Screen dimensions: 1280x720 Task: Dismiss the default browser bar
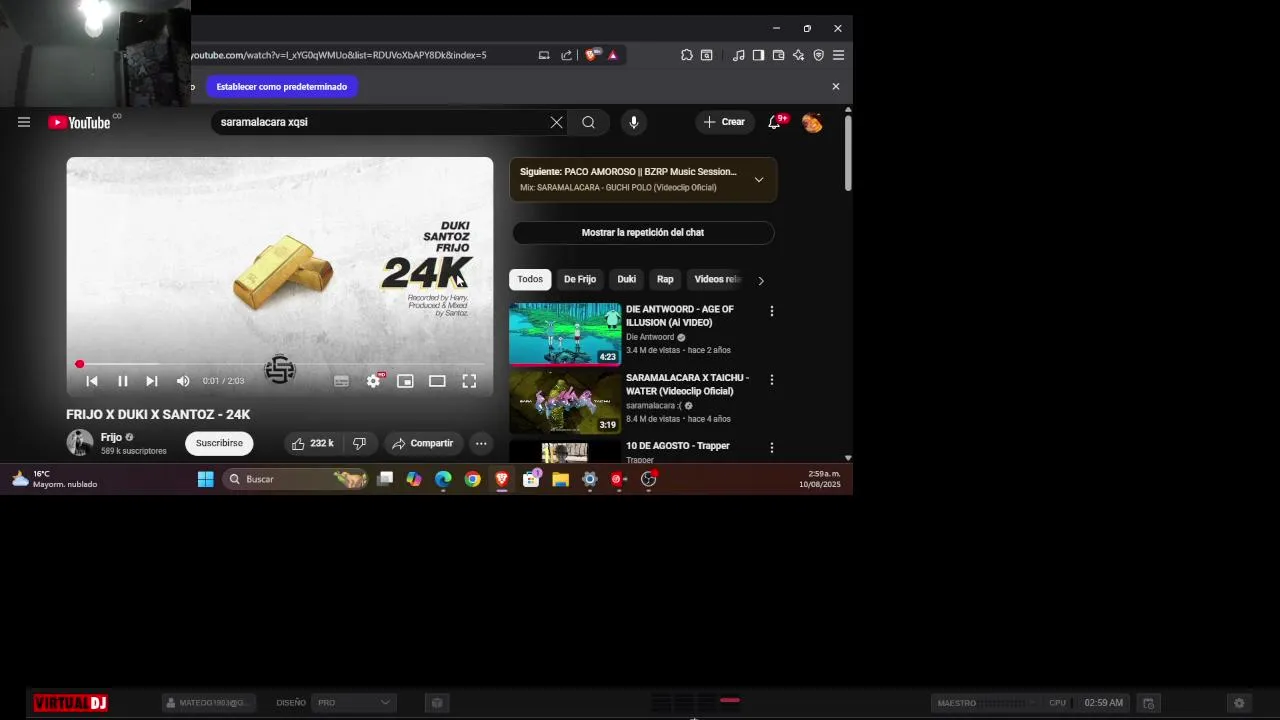point(836,87)
